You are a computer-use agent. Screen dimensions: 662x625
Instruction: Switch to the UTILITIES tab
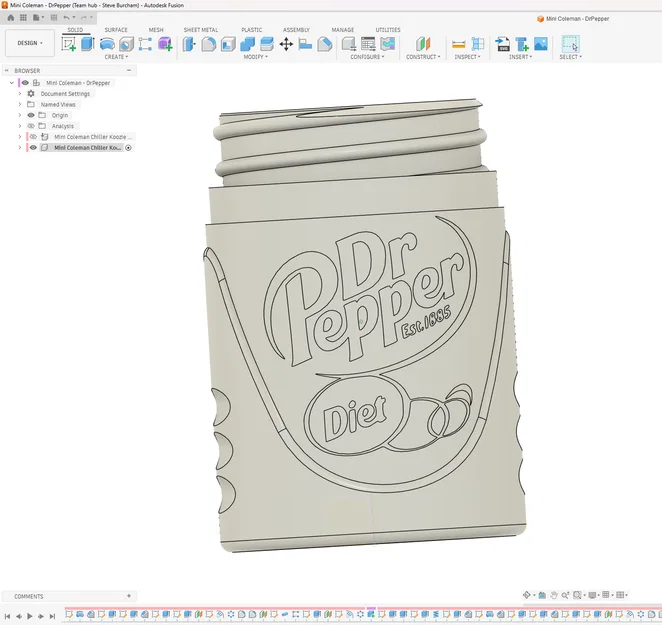388,30
